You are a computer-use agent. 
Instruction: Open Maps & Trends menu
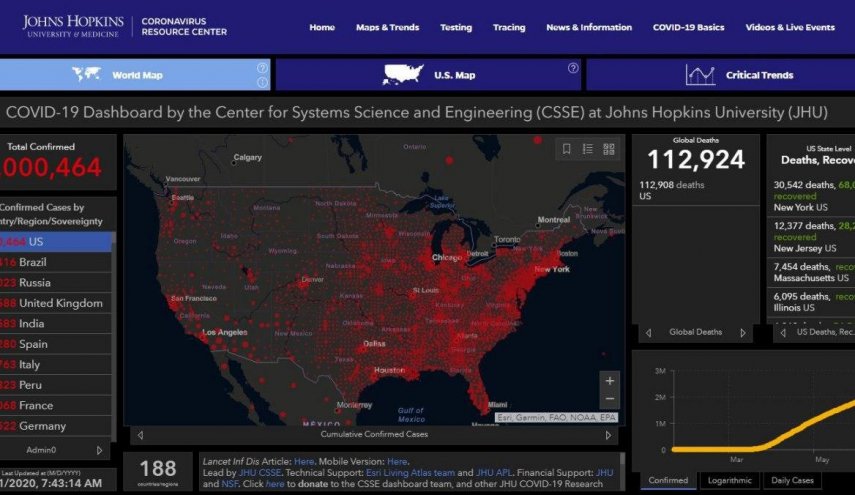pos(387,27)
